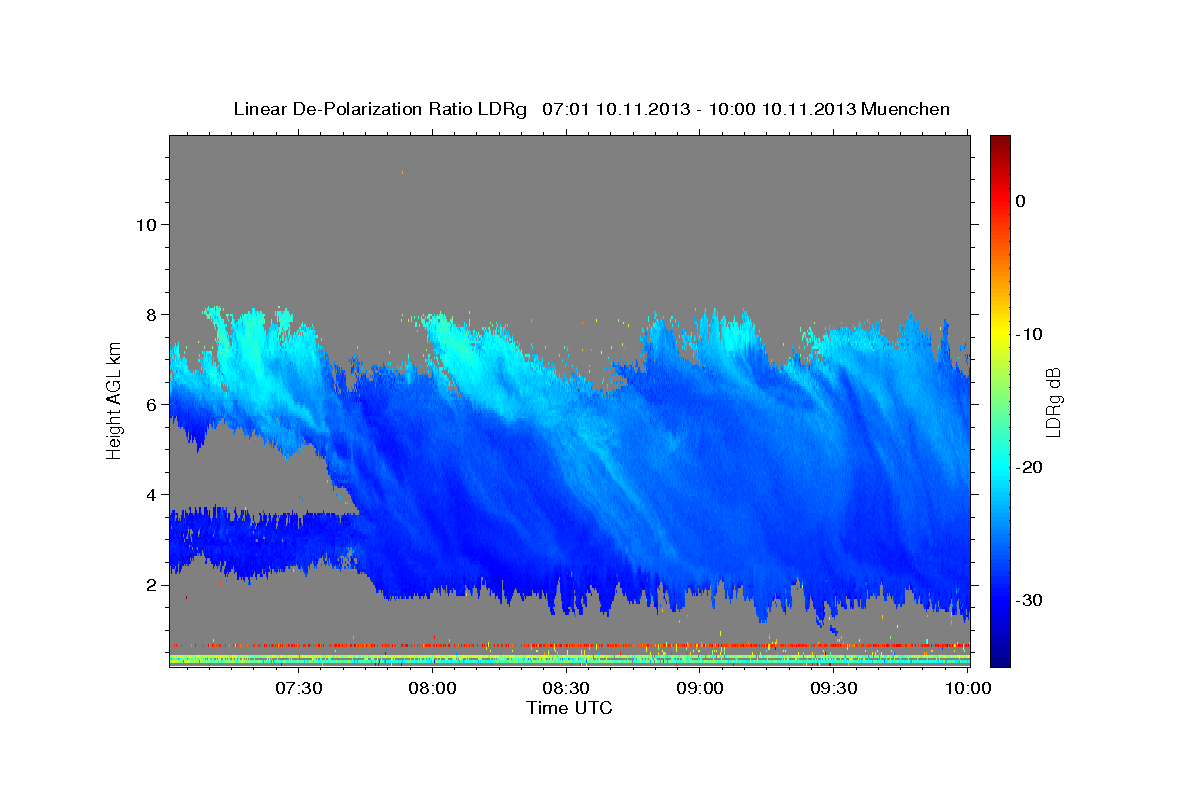The image size is (1200, 800).
Task: Click the 09:30 time tick label
Action: (x=834, y=689)
